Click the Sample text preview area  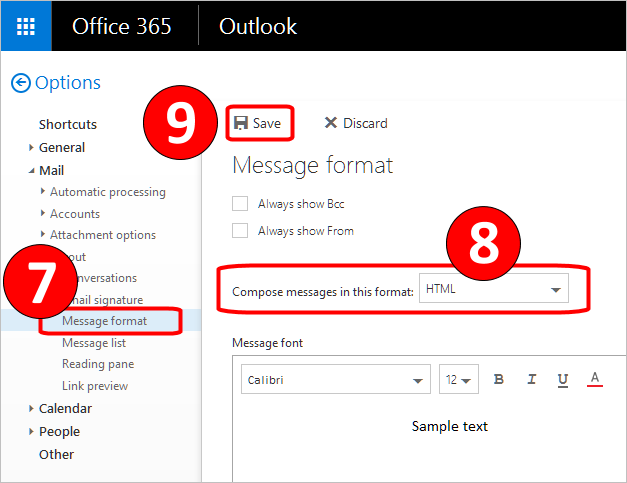449,426
